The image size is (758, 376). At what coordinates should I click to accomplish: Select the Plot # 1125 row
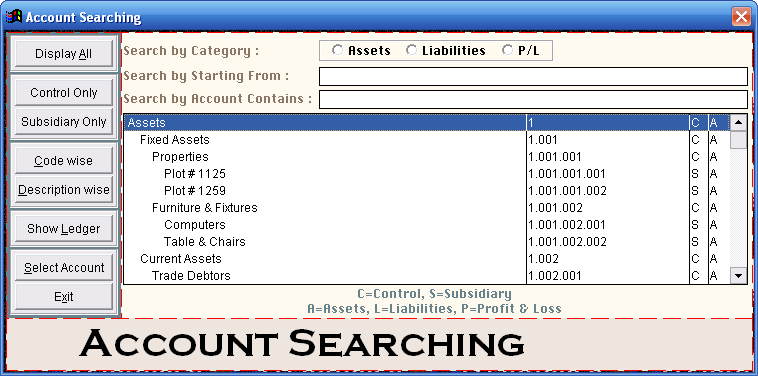click(x=426, y=174)
